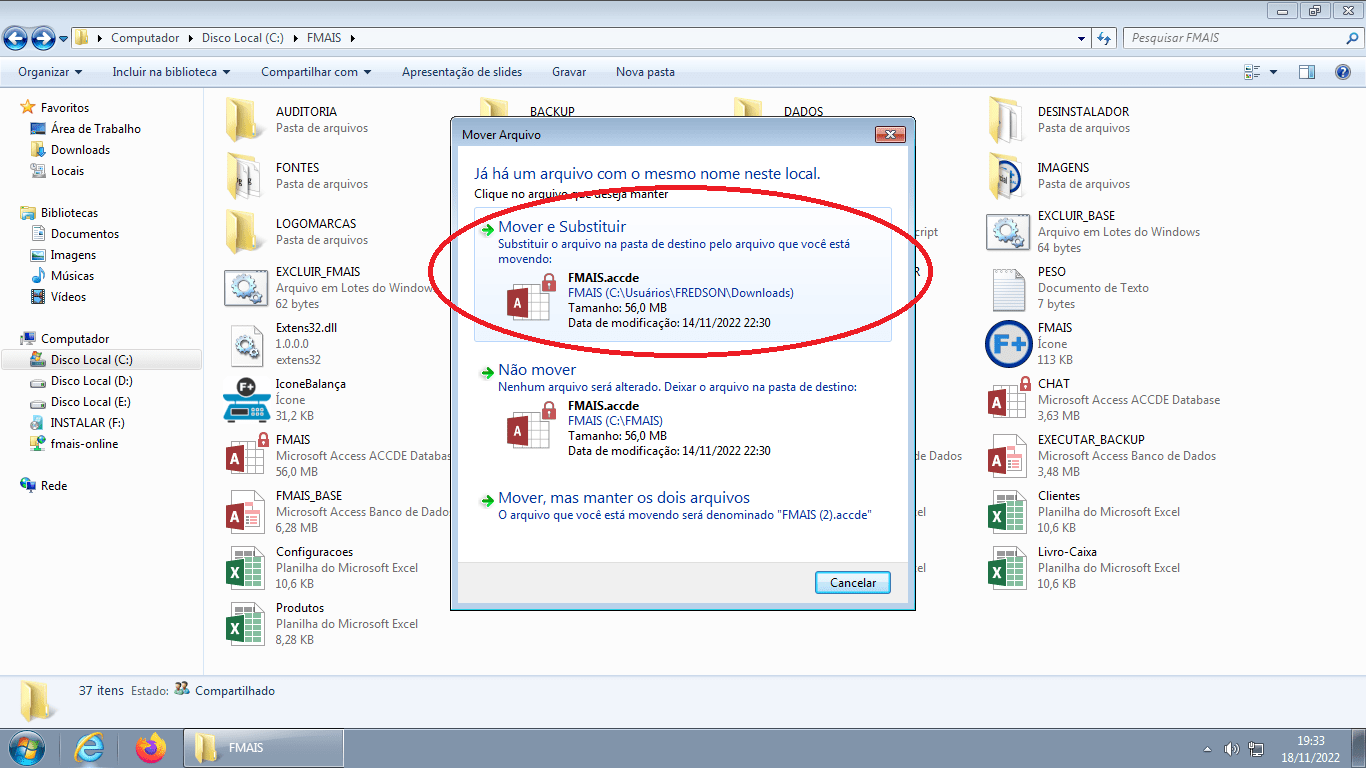Image resolution: width=1366 pixels, height=768 pixels.
Task: Select the FMAIS F+ icon file
Action: (x=1008, y=343)
